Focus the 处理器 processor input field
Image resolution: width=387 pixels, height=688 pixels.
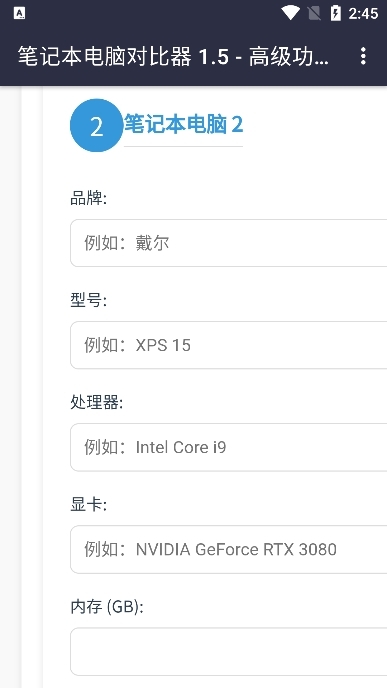(x=229, y=447)
